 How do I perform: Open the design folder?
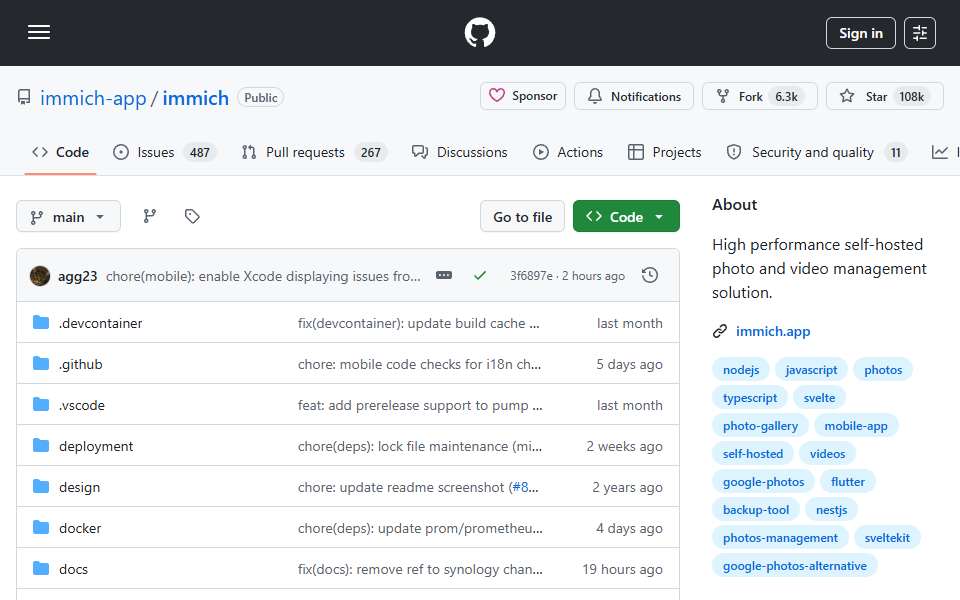[79, 487]
